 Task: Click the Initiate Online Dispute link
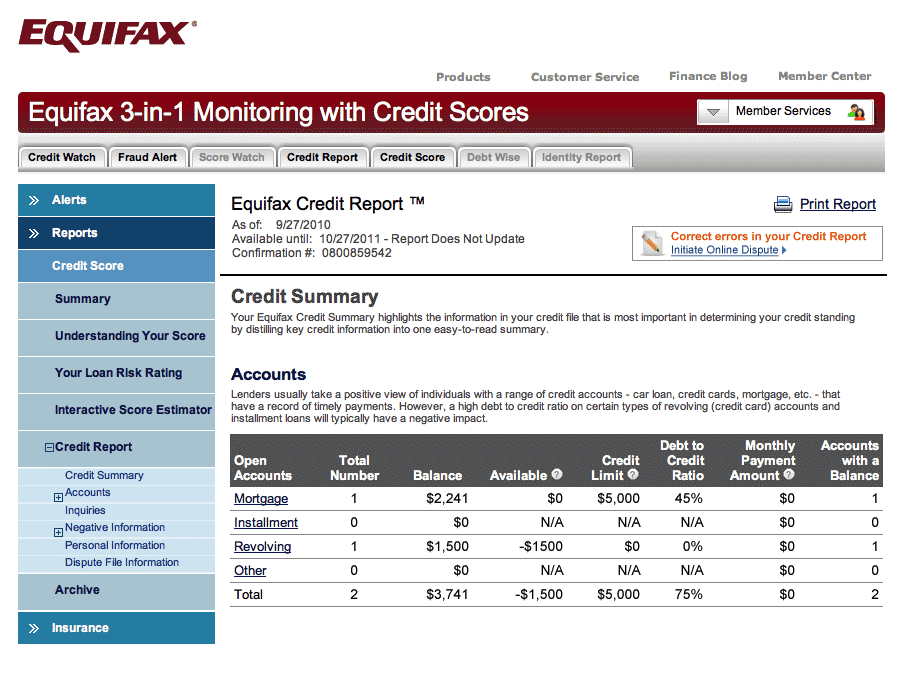[728, 250]
